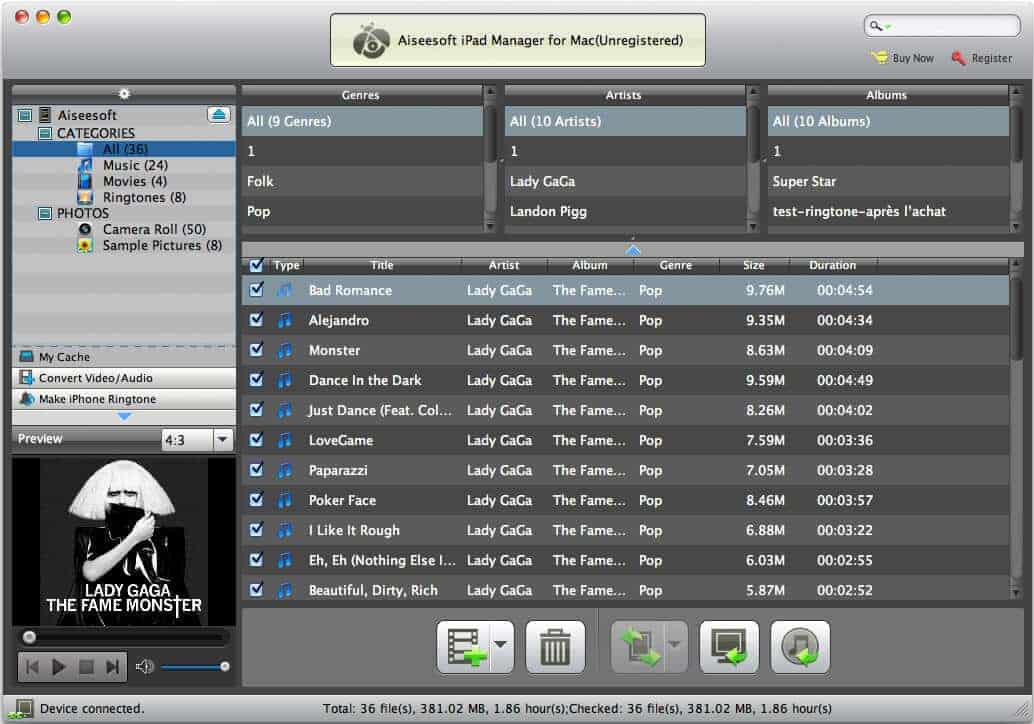Click the Next track button
Viewport: 1034px width, 724px height.
[113, 667]
